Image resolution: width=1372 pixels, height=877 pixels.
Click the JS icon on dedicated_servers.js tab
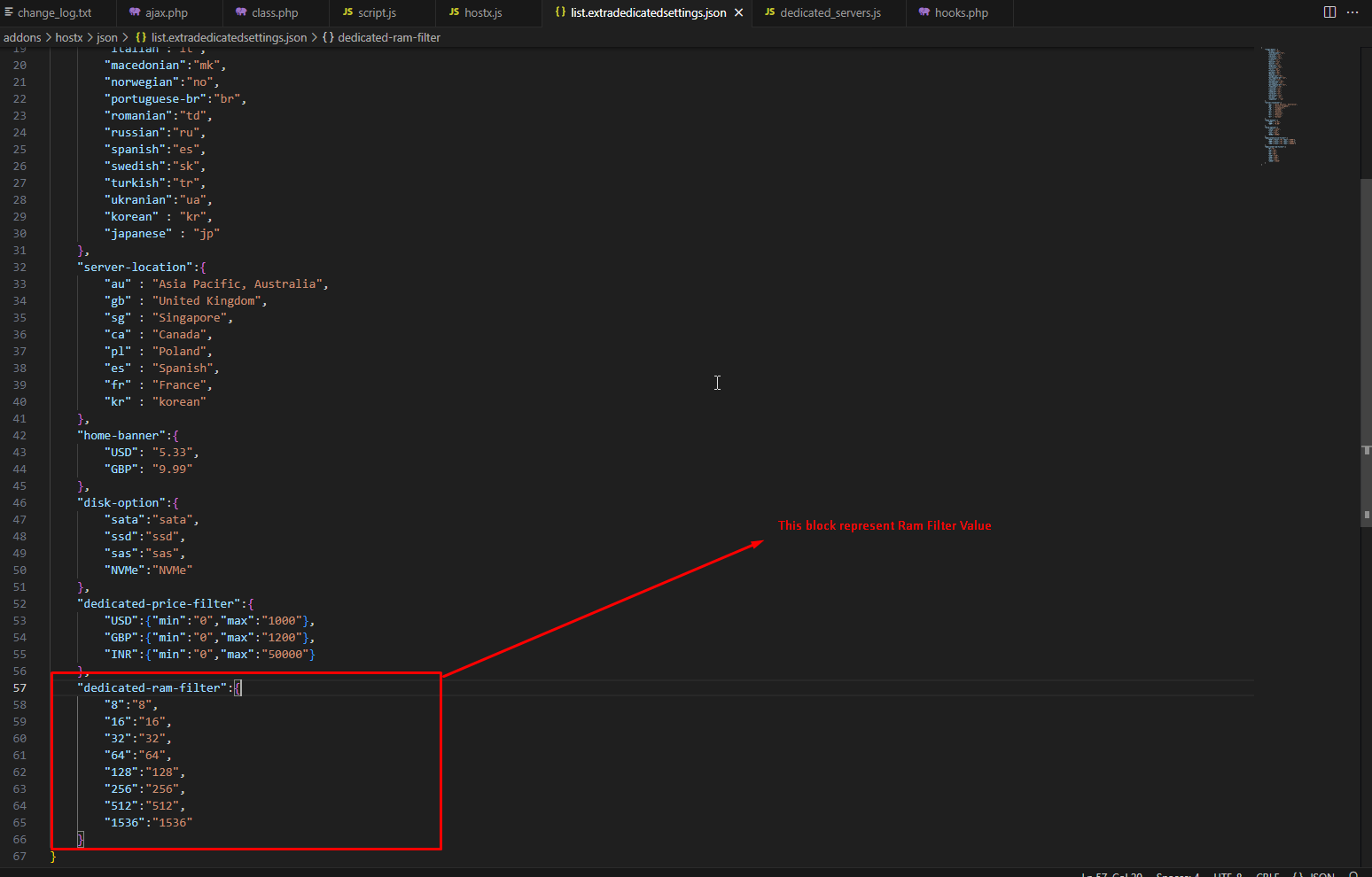(x=769, y=12)
